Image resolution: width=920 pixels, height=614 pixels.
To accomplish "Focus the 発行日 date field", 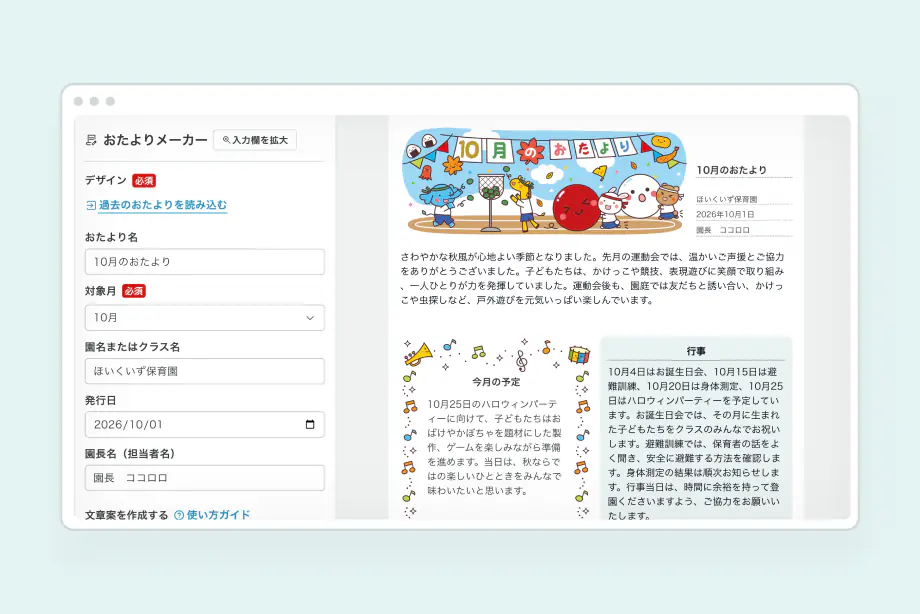I will point(205,424).
